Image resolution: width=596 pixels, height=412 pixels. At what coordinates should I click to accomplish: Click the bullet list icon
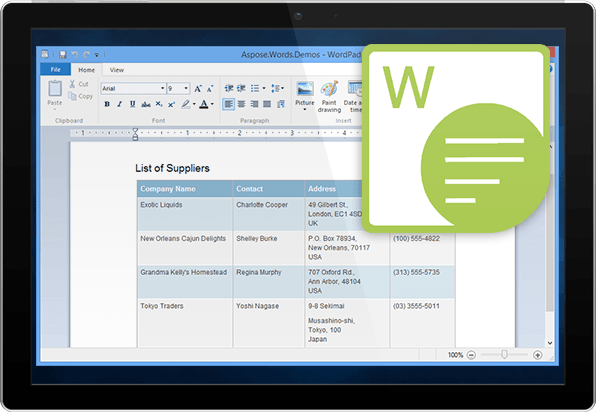coord(255,88)
